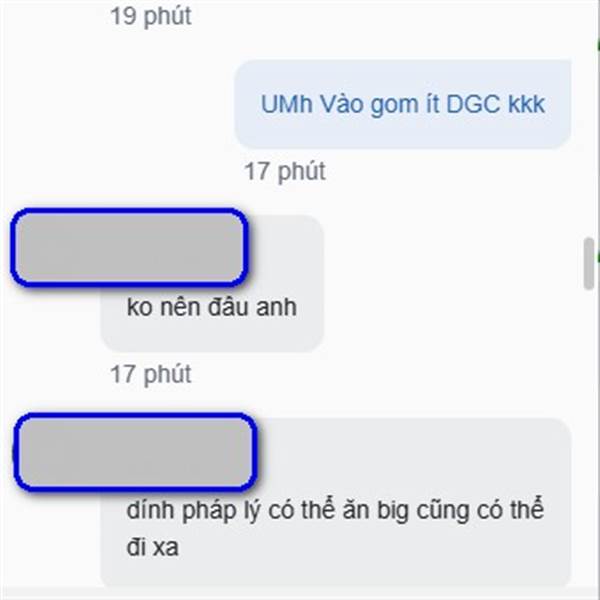This screenshot has height=600, width=600.
Task: Click the word 'big' in the bottom message
Action: 393,512
